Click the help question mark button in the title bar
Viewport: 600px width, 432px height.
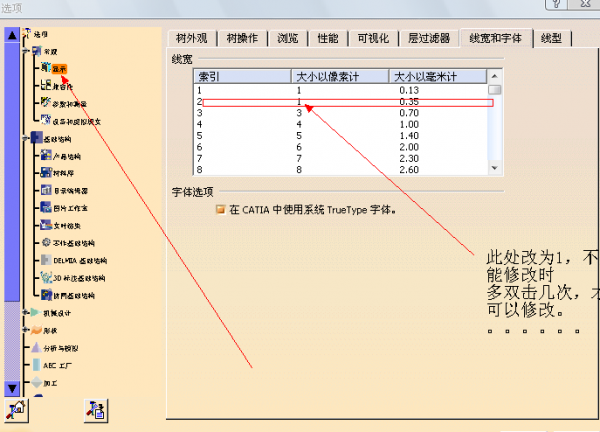click(557, 4)
